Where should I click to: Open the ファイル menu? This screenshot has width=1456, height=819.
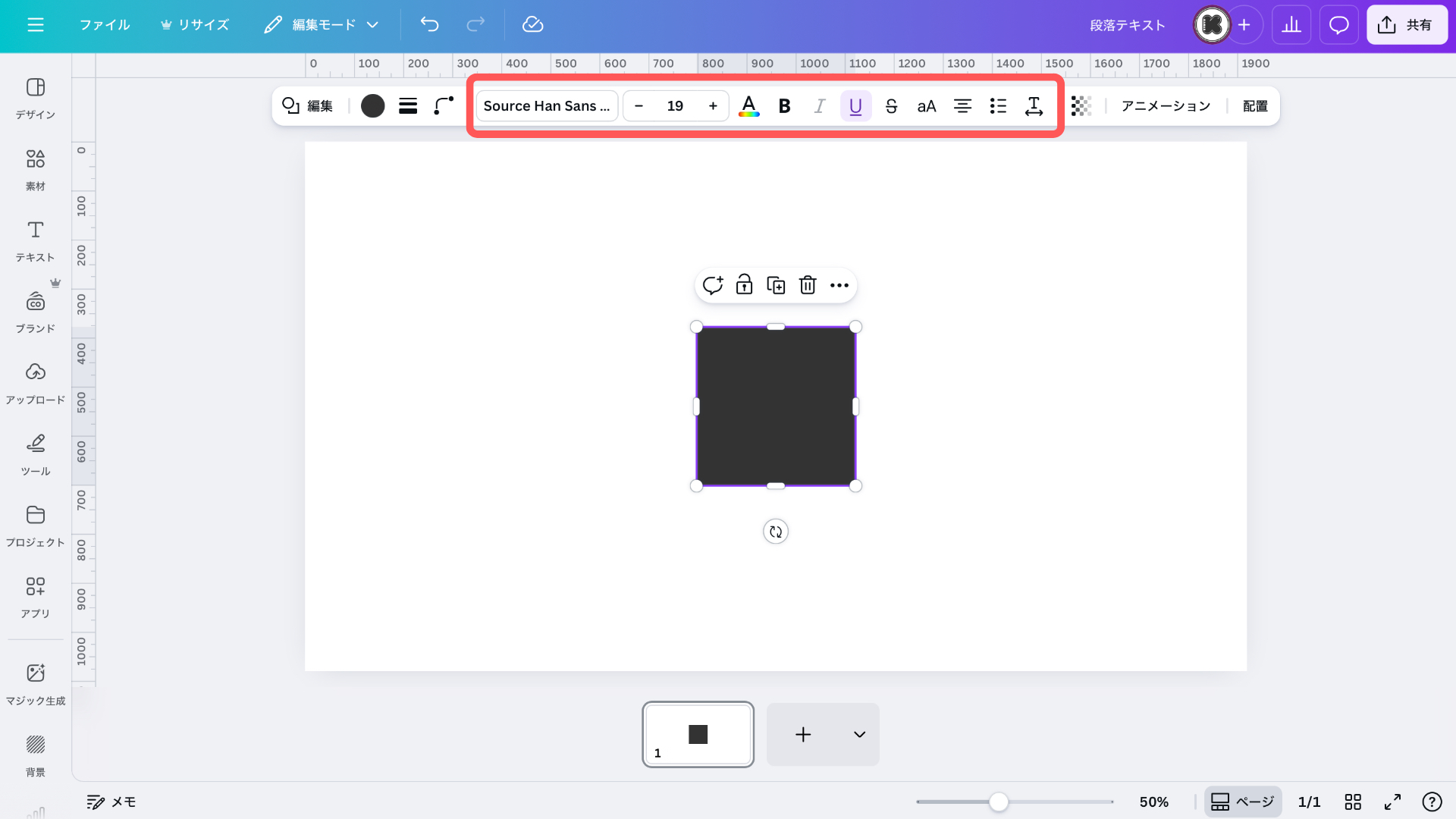click(105, 25)
